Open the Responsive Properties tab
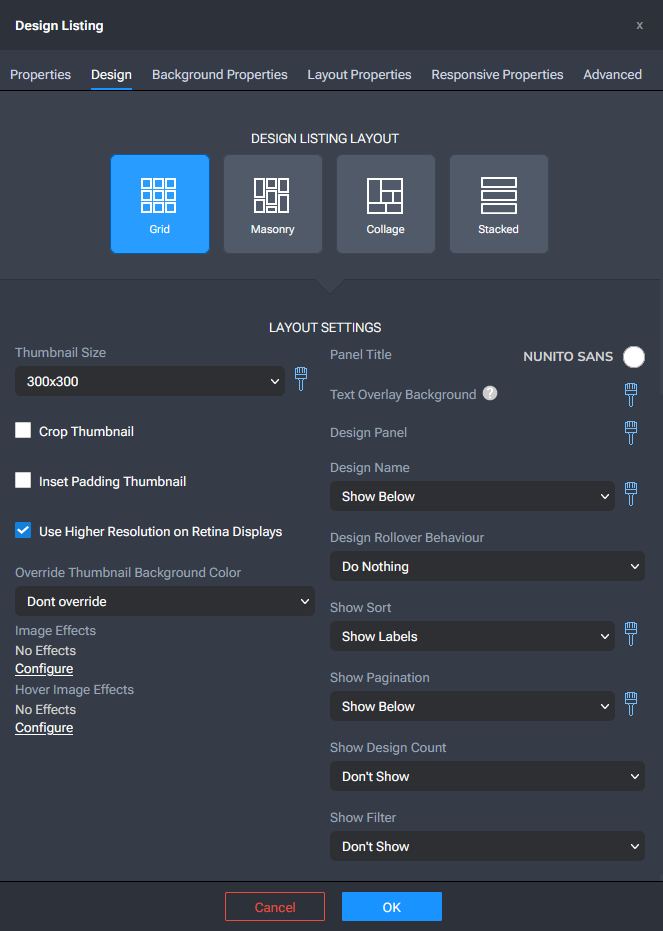Image resolution: width=663 pixels, height=931 pixels. click(x=497, y=74)
